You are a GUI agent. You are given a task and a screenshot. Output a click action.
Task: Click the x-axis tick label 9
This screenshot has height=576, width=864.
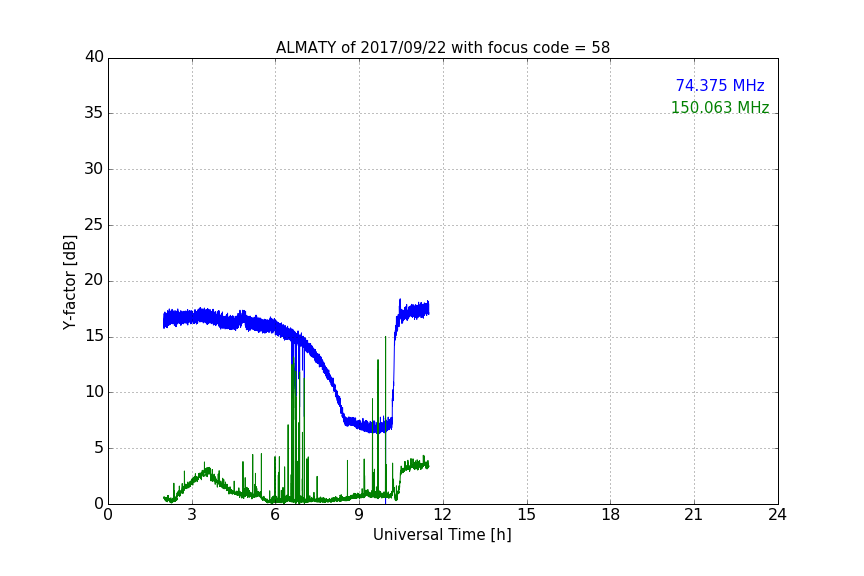(x=359, y=515)
